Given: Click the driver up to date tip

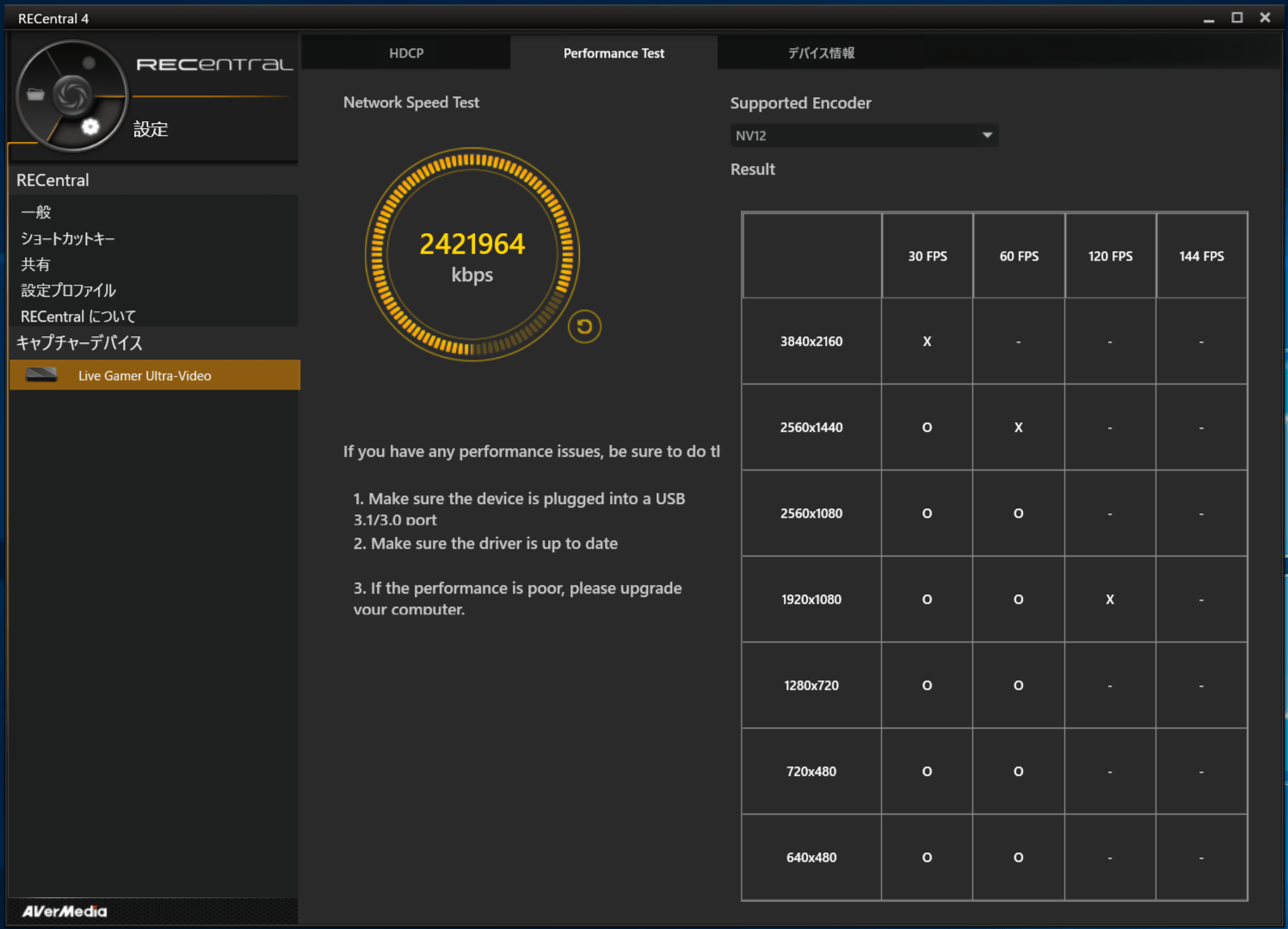Looking at the screenshot, I should 485,544.
